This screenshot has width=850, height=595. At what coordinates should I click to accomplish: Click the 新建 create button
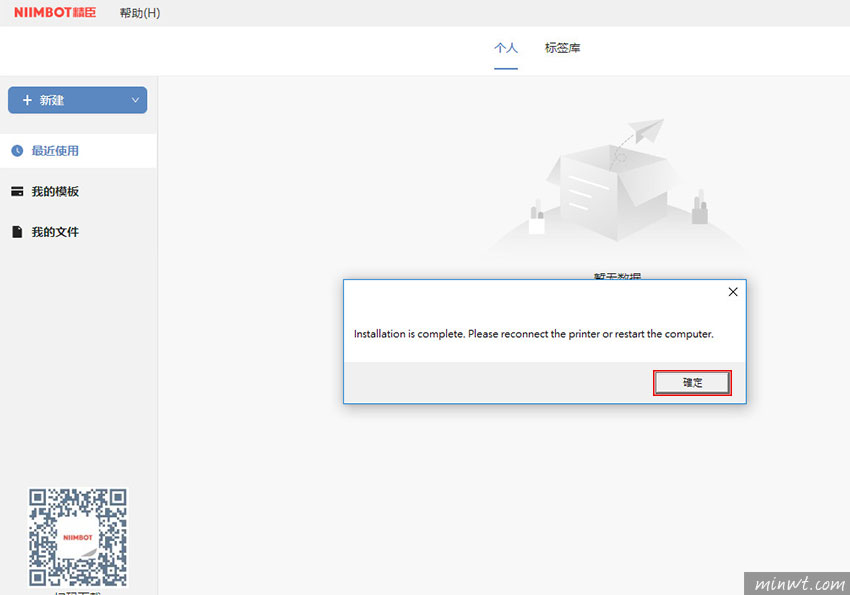[x=78, y=100]
